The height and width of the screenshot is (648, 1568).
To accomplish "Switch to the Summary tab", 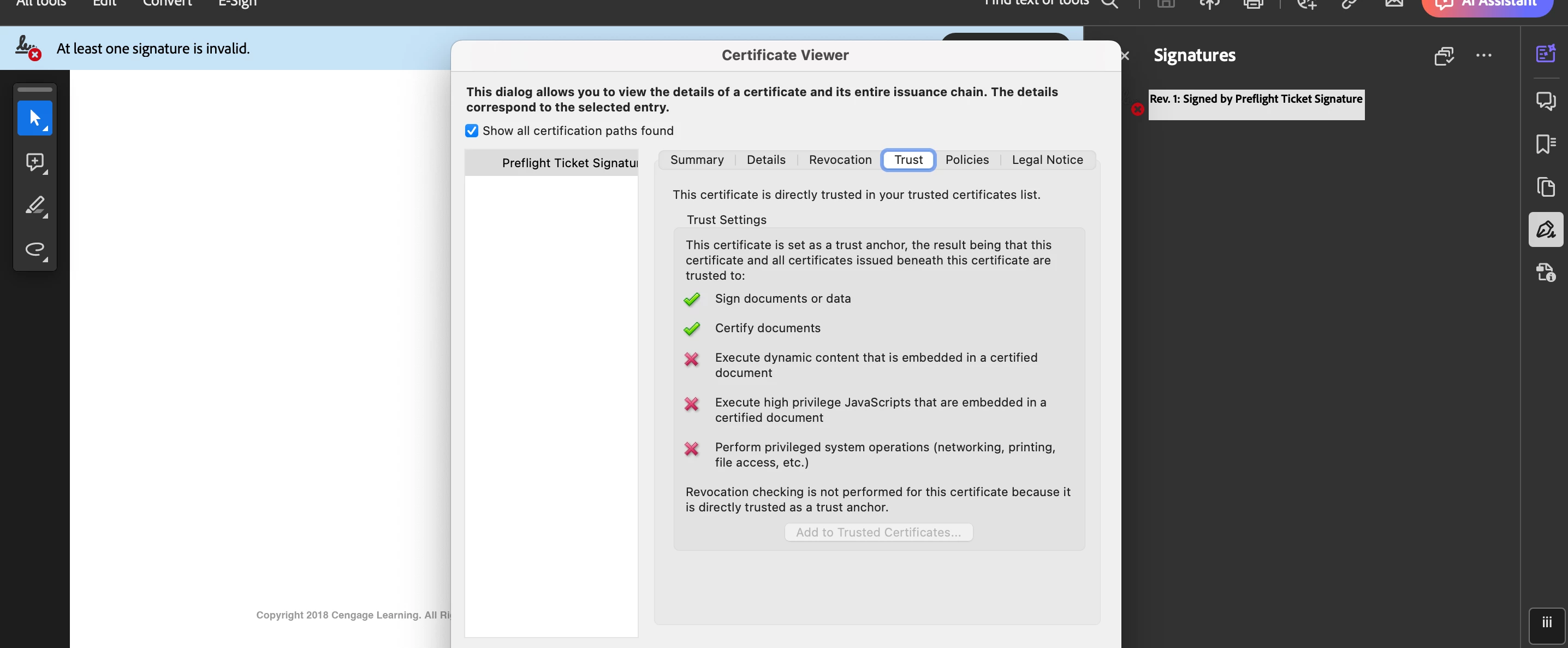I will coord(696,160).
